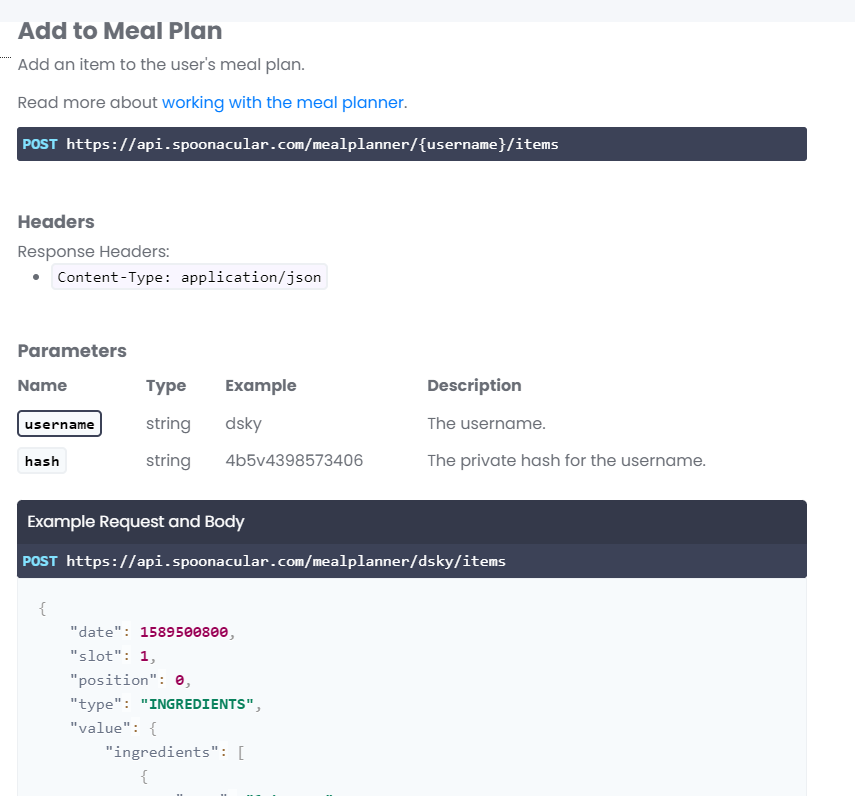Click the example hash 4b5v4398573406
Image resolution: width=855 pixels, height=796 pixels.
coord(294,461)
